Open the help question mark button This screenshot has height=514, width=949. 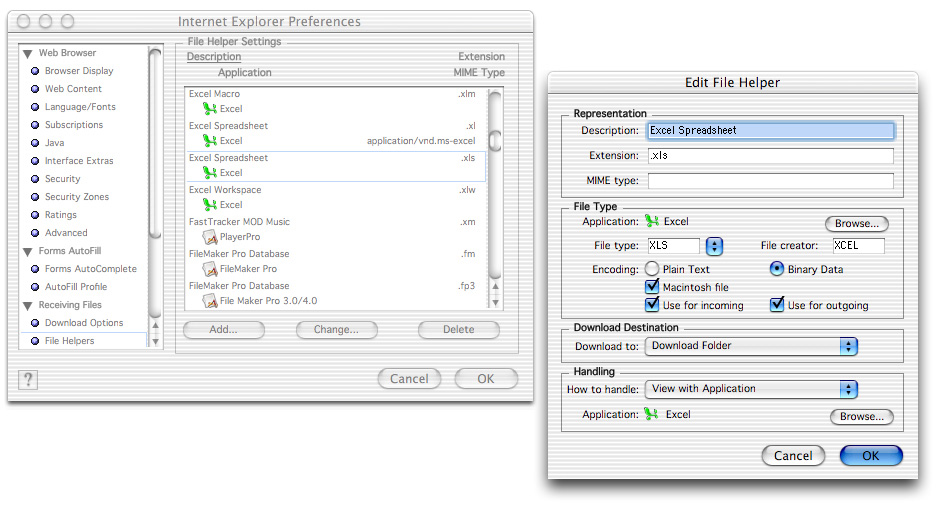(27, 380)
